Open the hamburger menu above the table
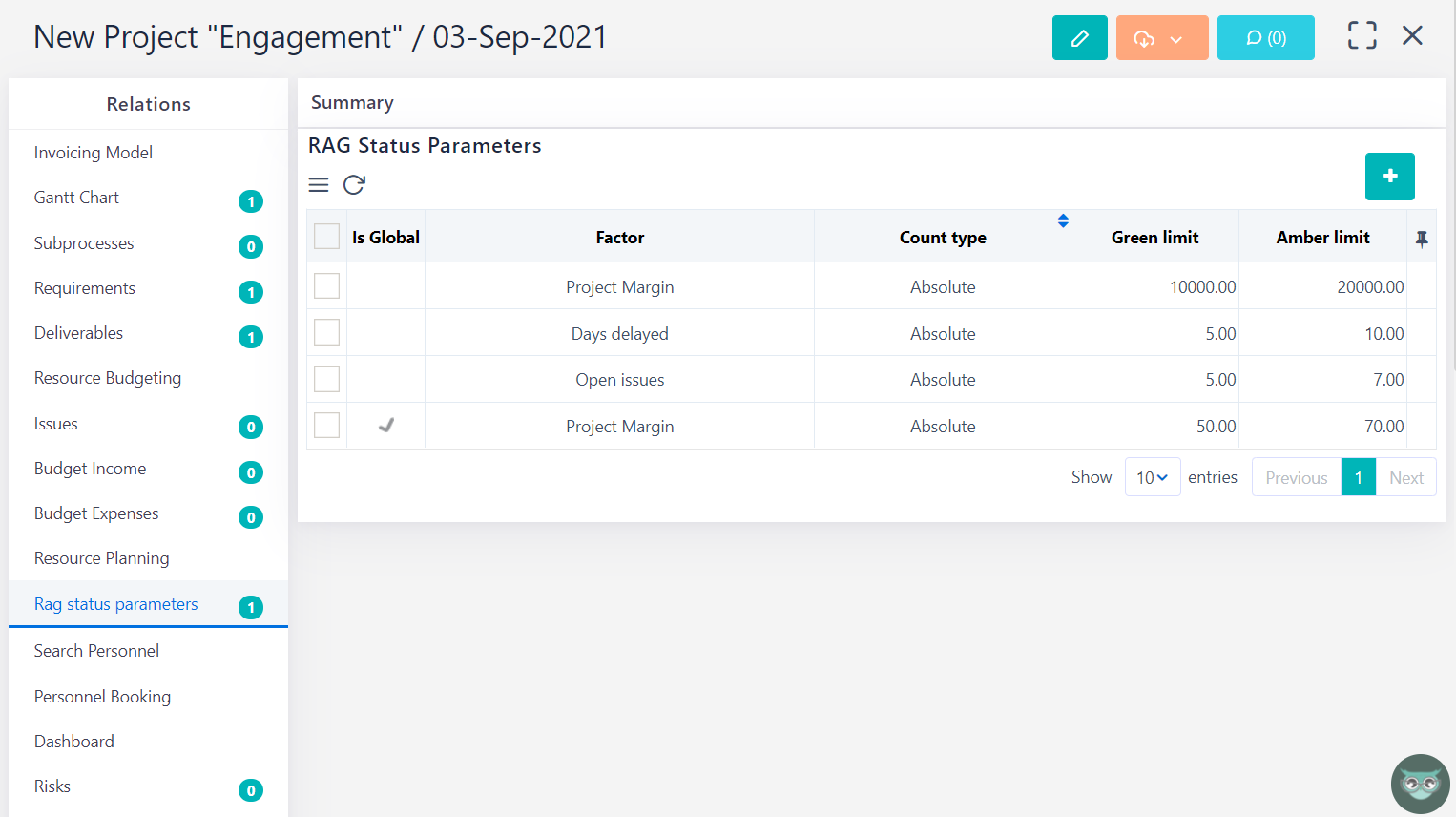The image size is (1456, 817). pos(319,184)
